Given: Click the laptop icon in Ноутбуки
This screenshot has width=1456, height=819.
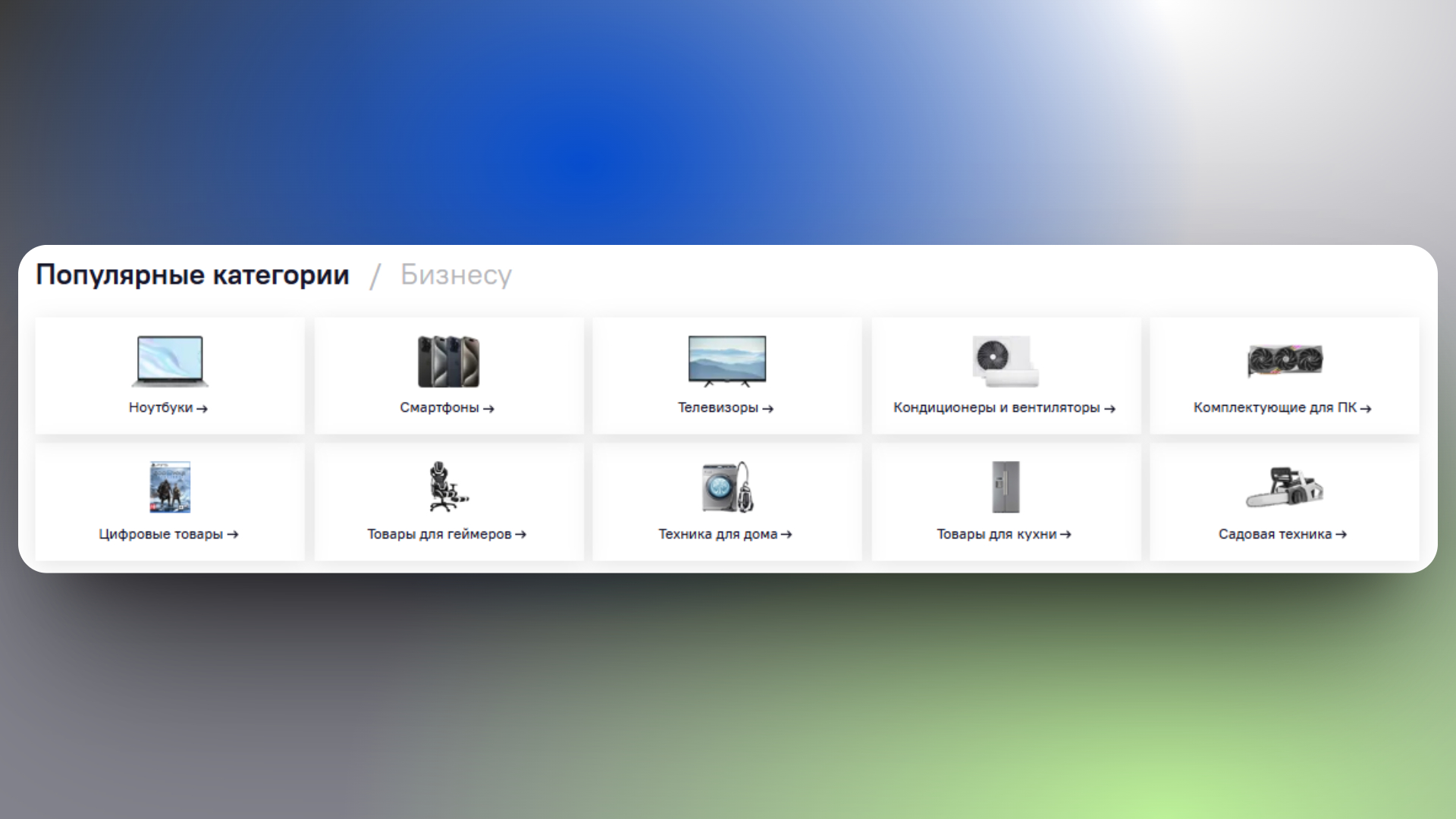Looking at the screenshot, I should click(x=170, y=361).
